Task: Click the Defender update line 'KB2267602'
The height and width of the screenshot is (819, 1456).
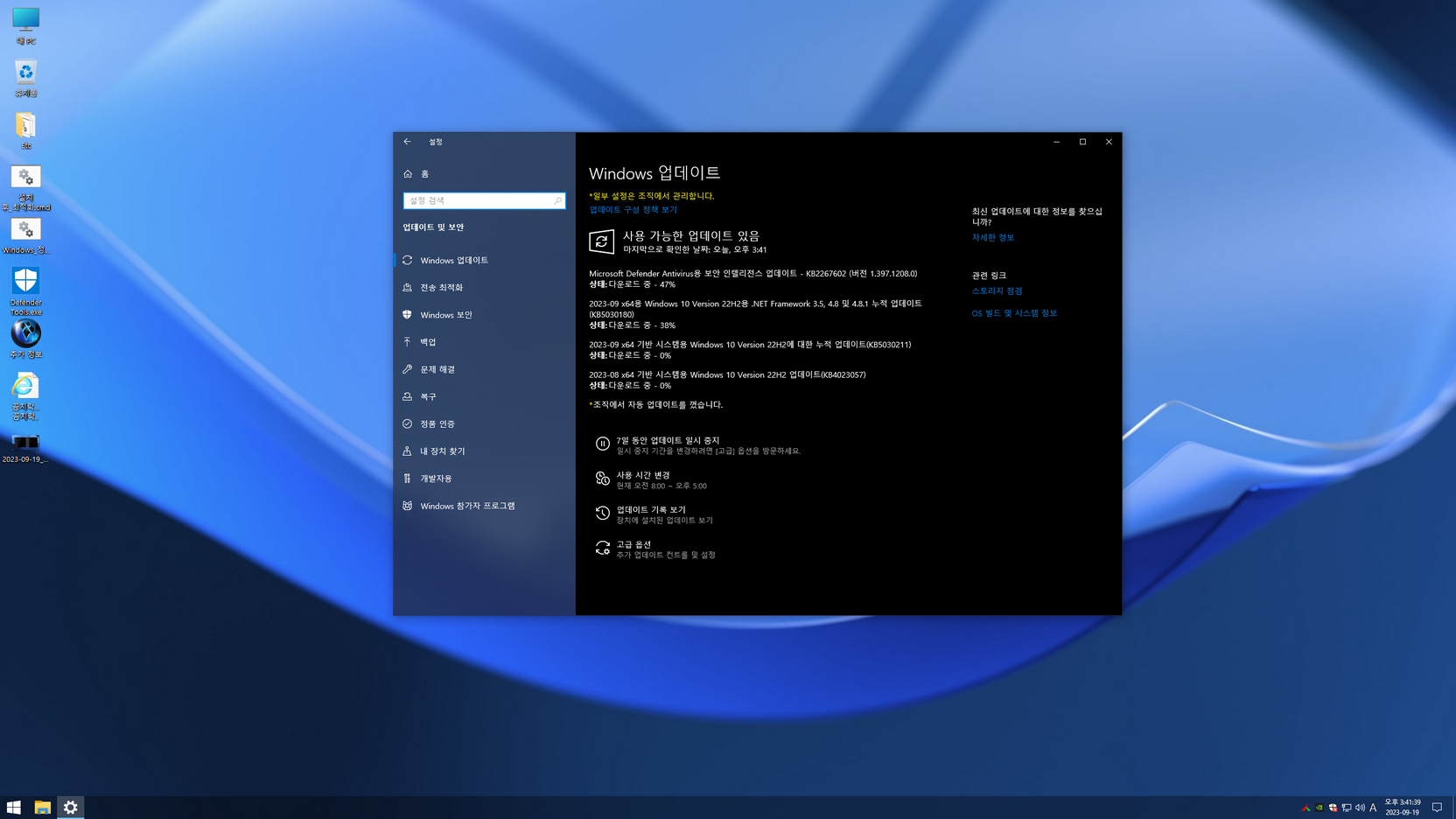Action: 752,274
